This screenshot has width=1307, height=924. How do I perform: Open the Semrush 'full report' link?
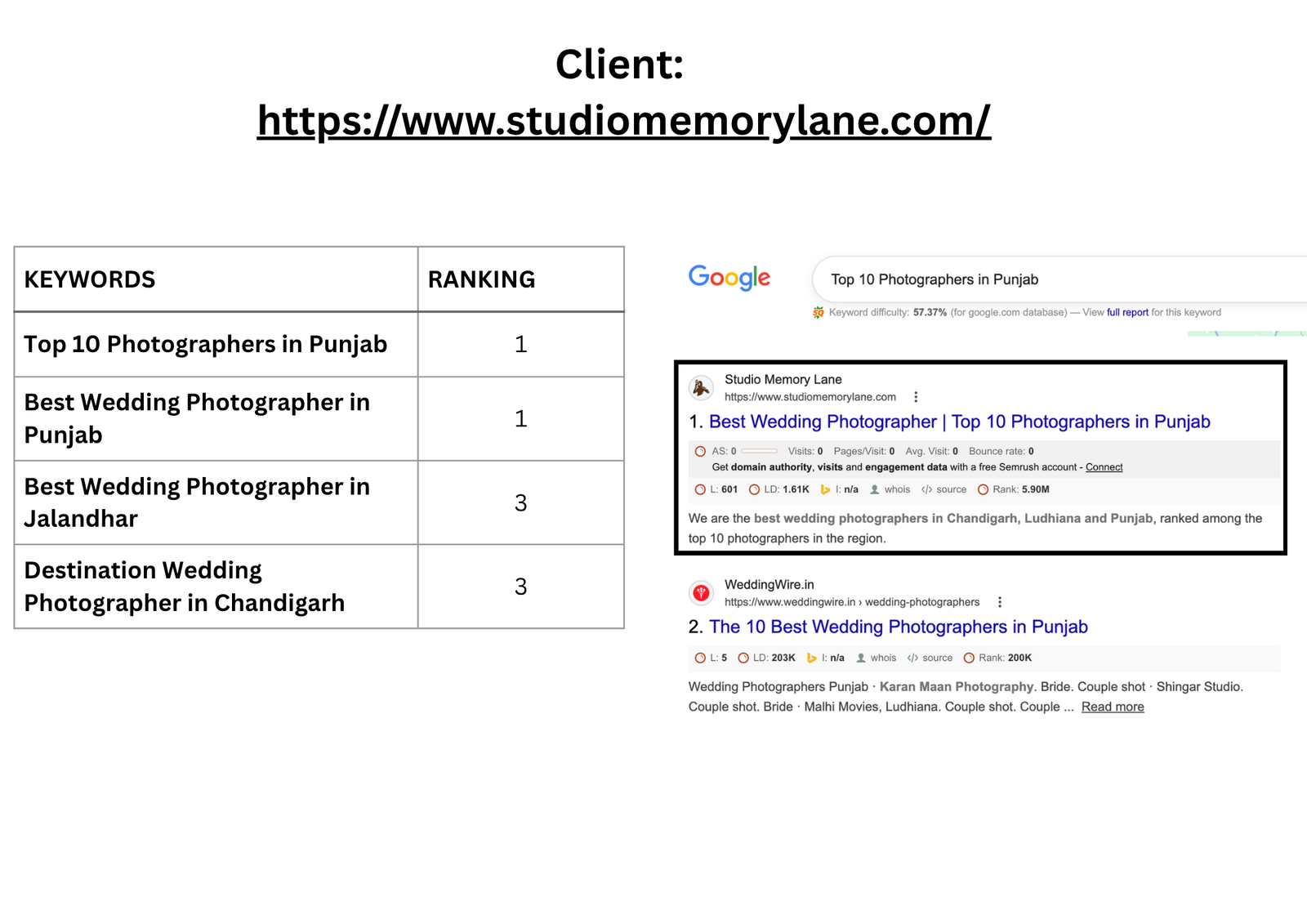(x=1127, y=312)
